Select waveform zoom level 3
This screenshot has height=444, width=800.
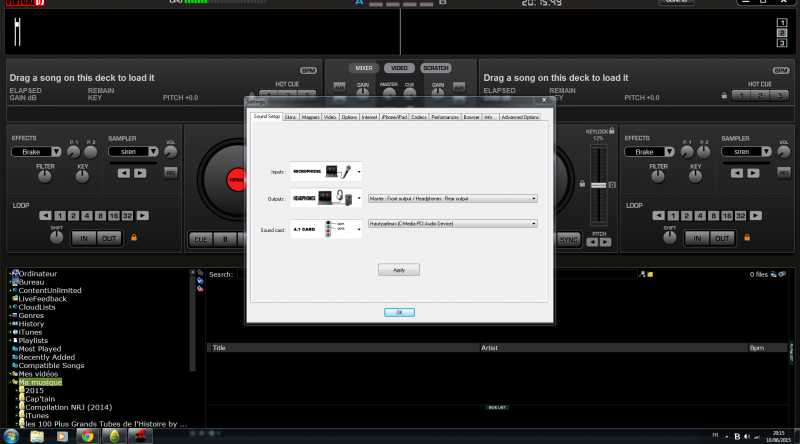(782, 43)
